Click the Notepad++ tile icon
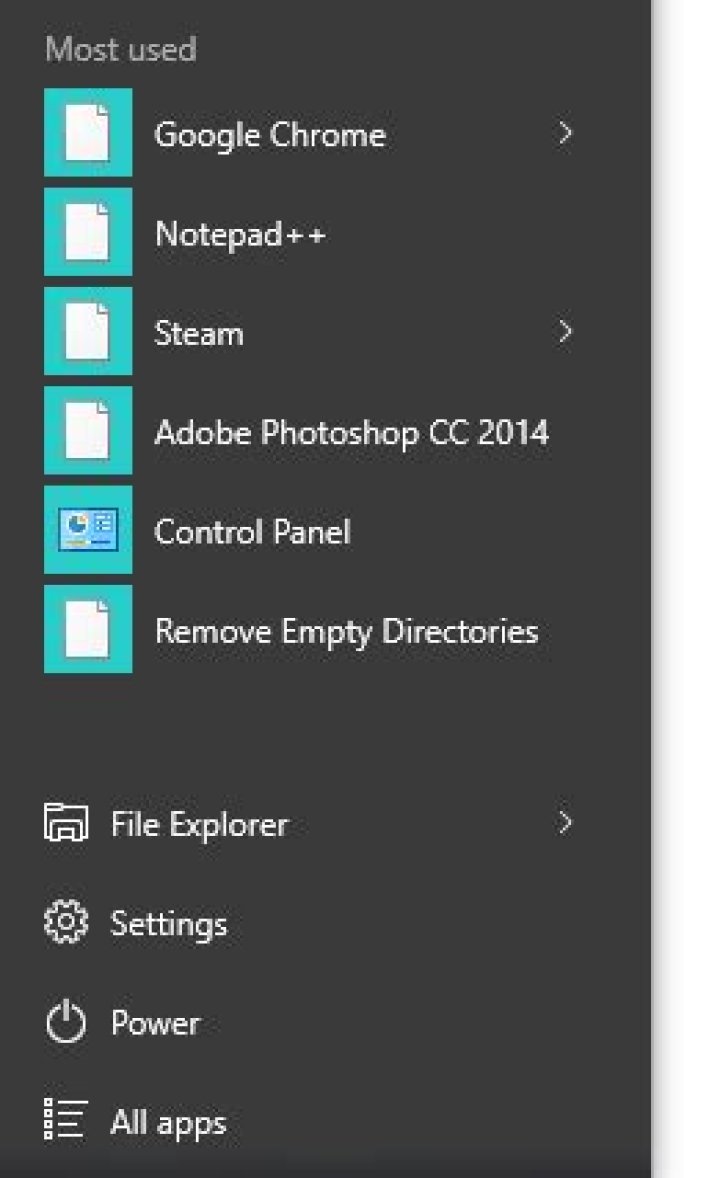 pyautogui.click(x=88, y=232)
